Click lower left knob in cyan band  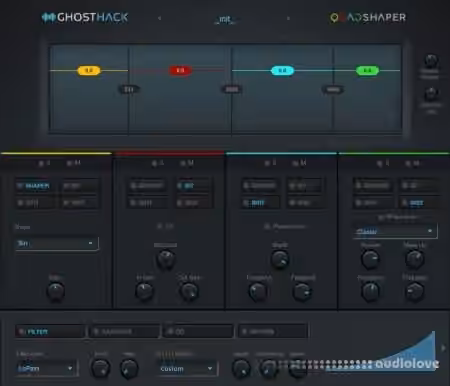[x=258, y=291]
